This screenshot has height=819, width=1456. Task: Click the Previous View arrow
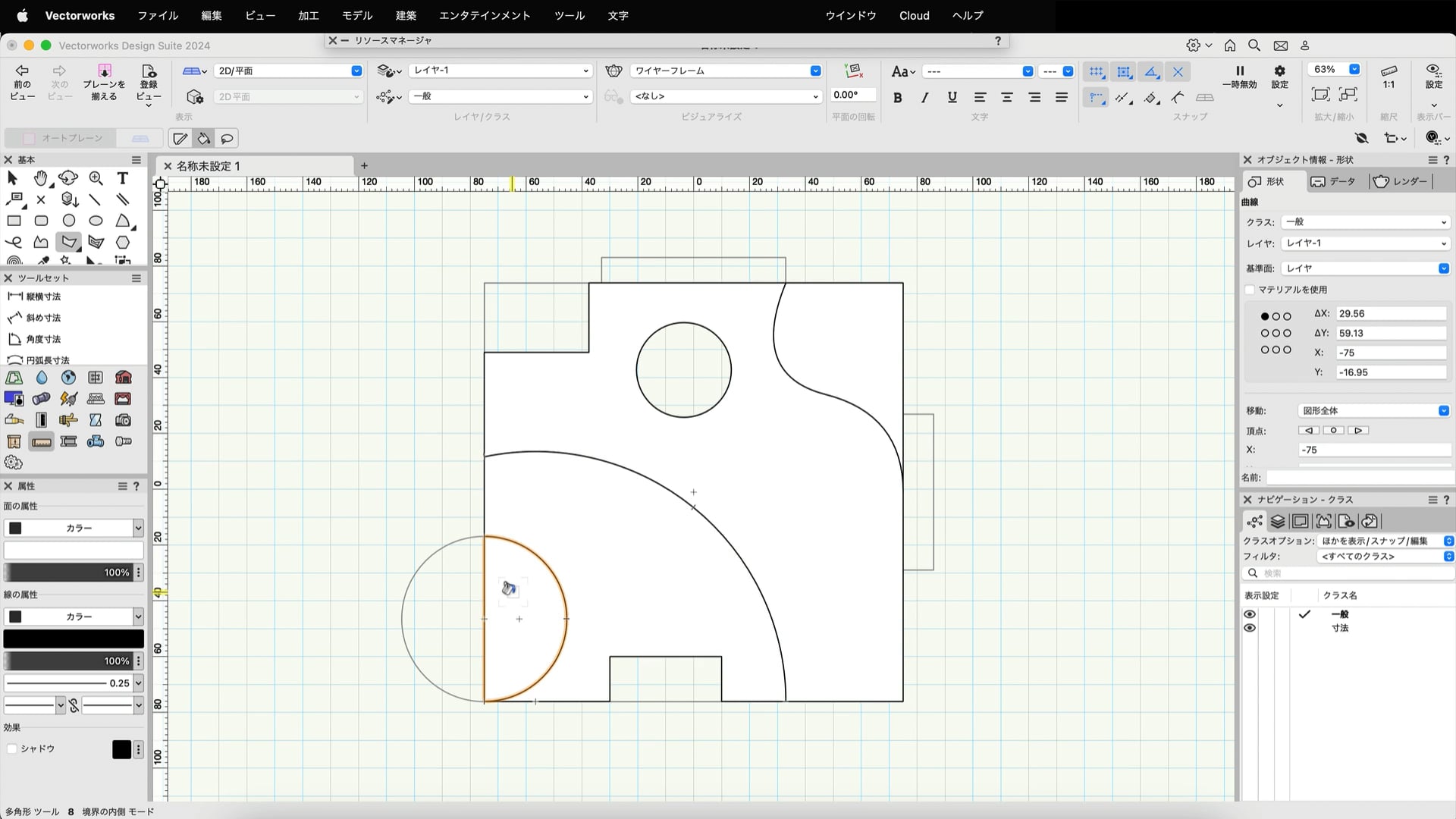point(22,83)
